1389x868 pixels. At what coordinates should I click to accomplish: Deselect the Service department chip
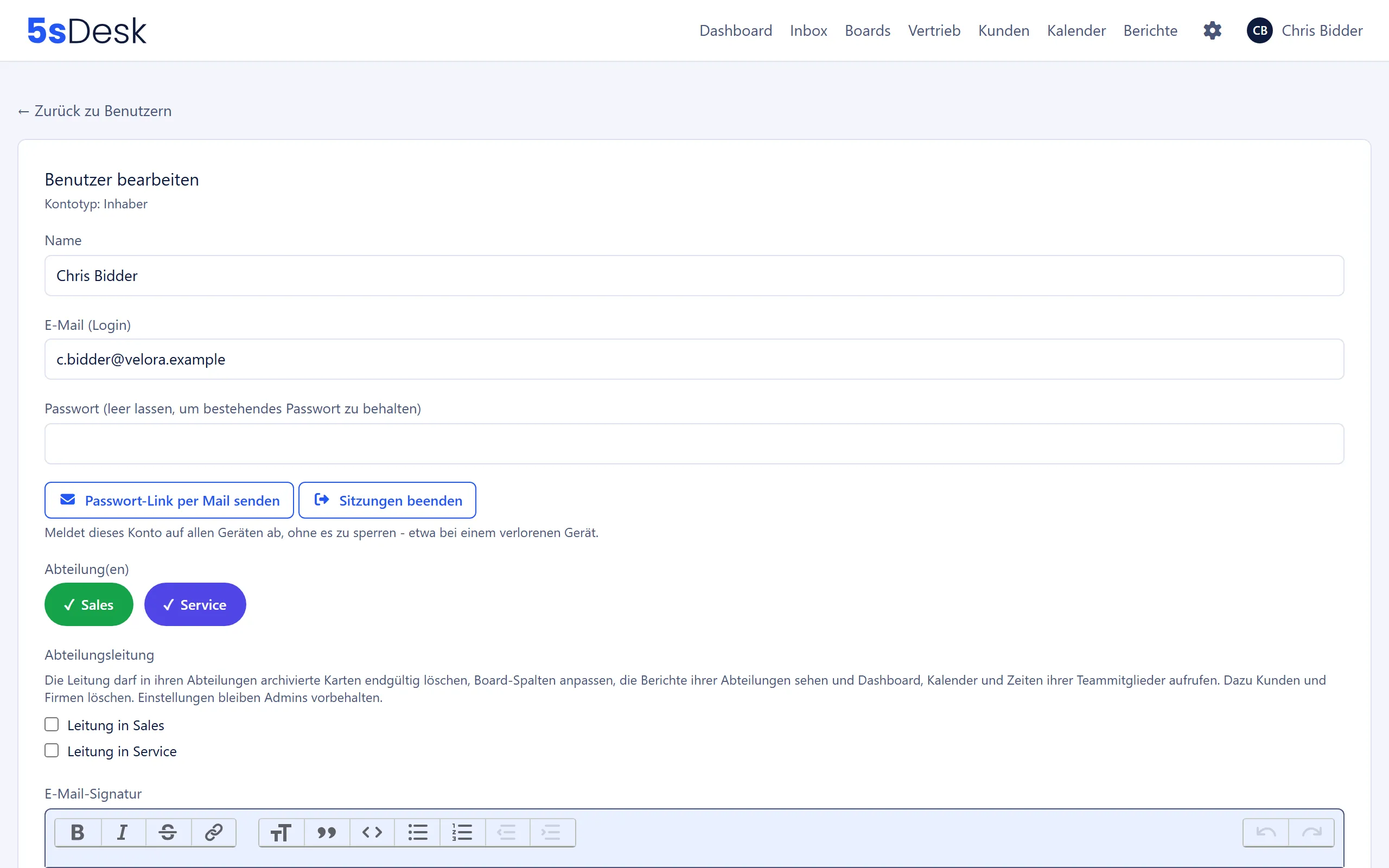tap(195, 604)
